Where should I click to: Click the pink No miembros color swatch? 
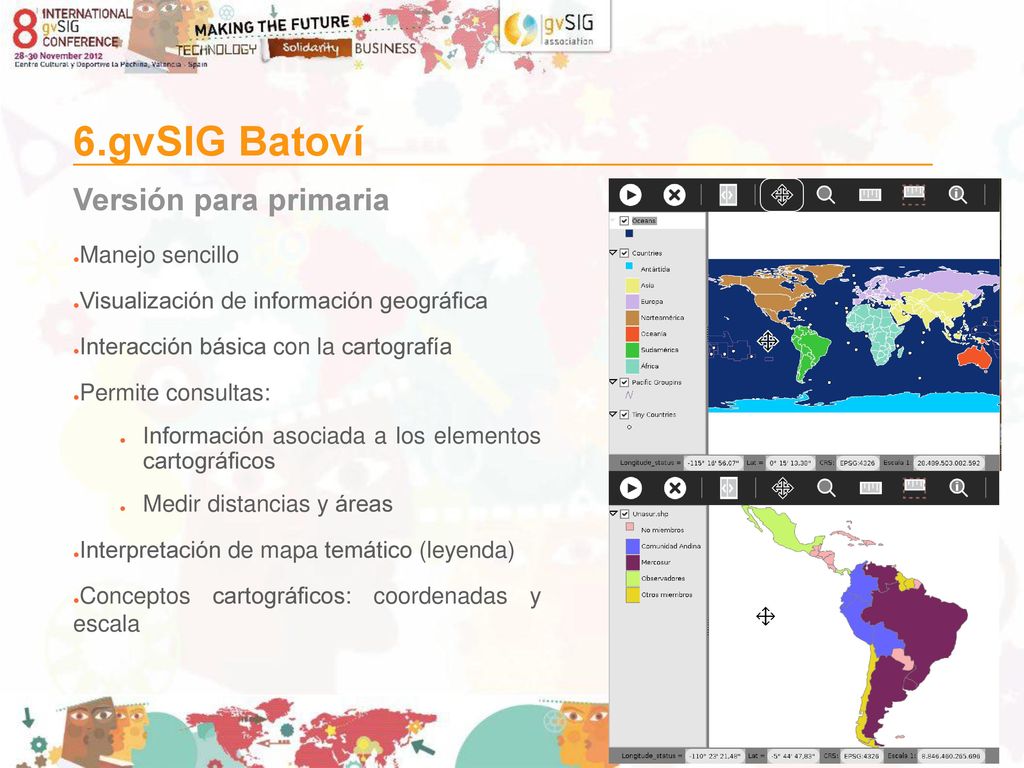[x=630, y=527]
